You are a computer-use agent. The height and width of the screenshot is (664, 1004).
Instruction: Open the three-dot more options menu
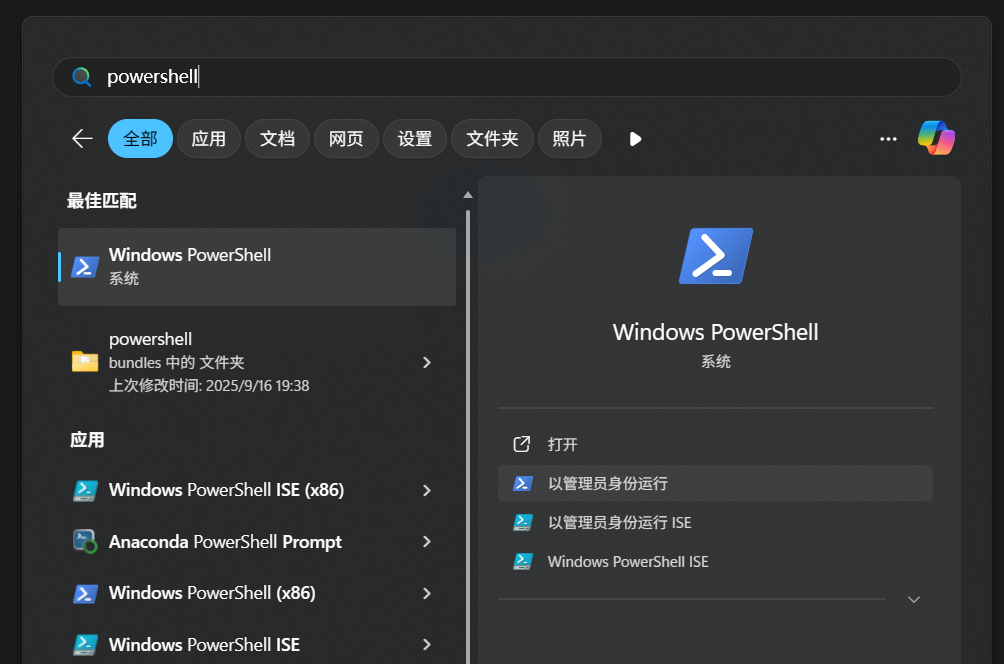pos(888,139)
